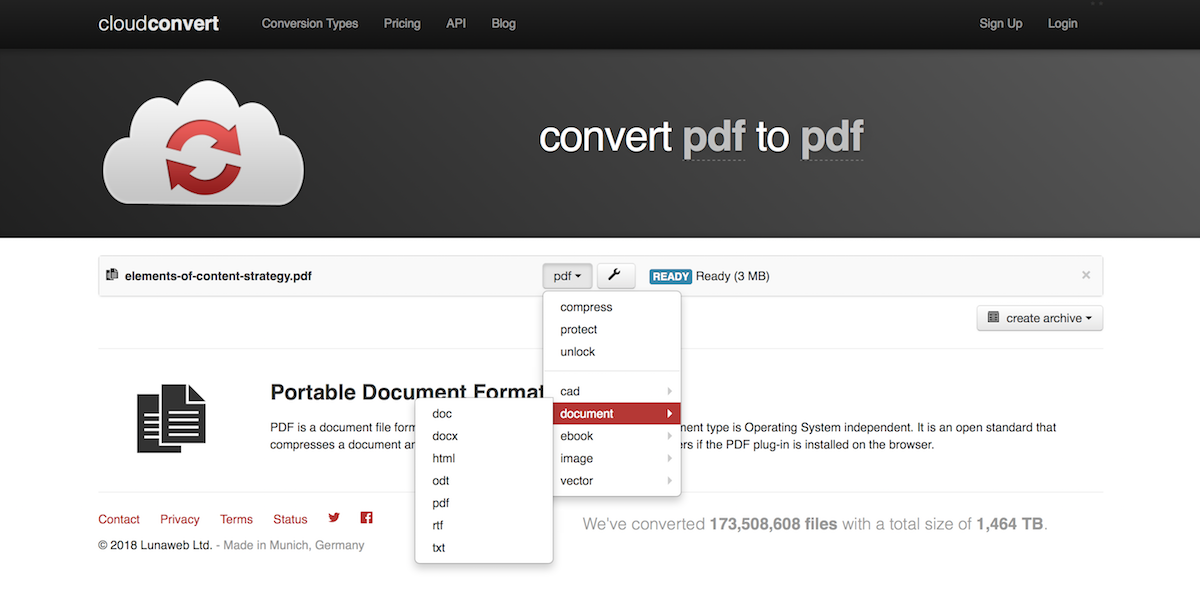The width and height of the screenshot is (1200, 600).
Task: Open the Facebook icon link
Action: point(366,518)
